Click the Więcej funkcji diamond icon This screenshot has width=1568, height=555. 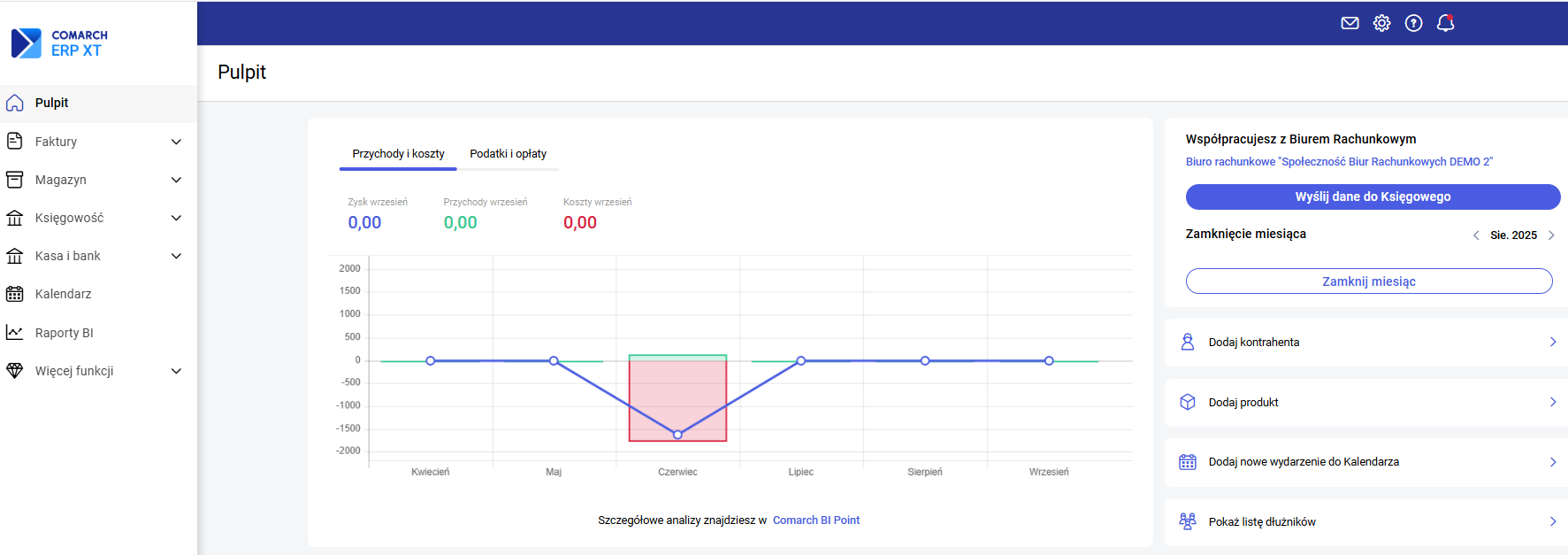tap(15, 371)
